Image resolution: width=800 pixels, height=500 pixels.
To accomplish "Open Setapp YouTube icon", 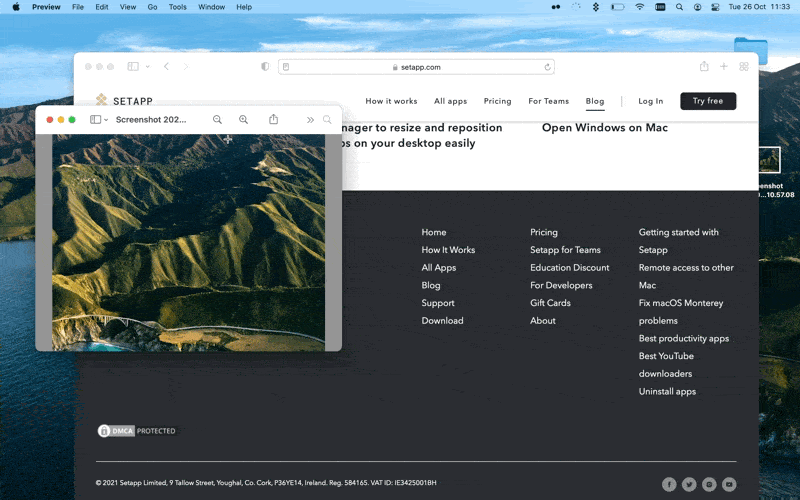I will 729,484.
